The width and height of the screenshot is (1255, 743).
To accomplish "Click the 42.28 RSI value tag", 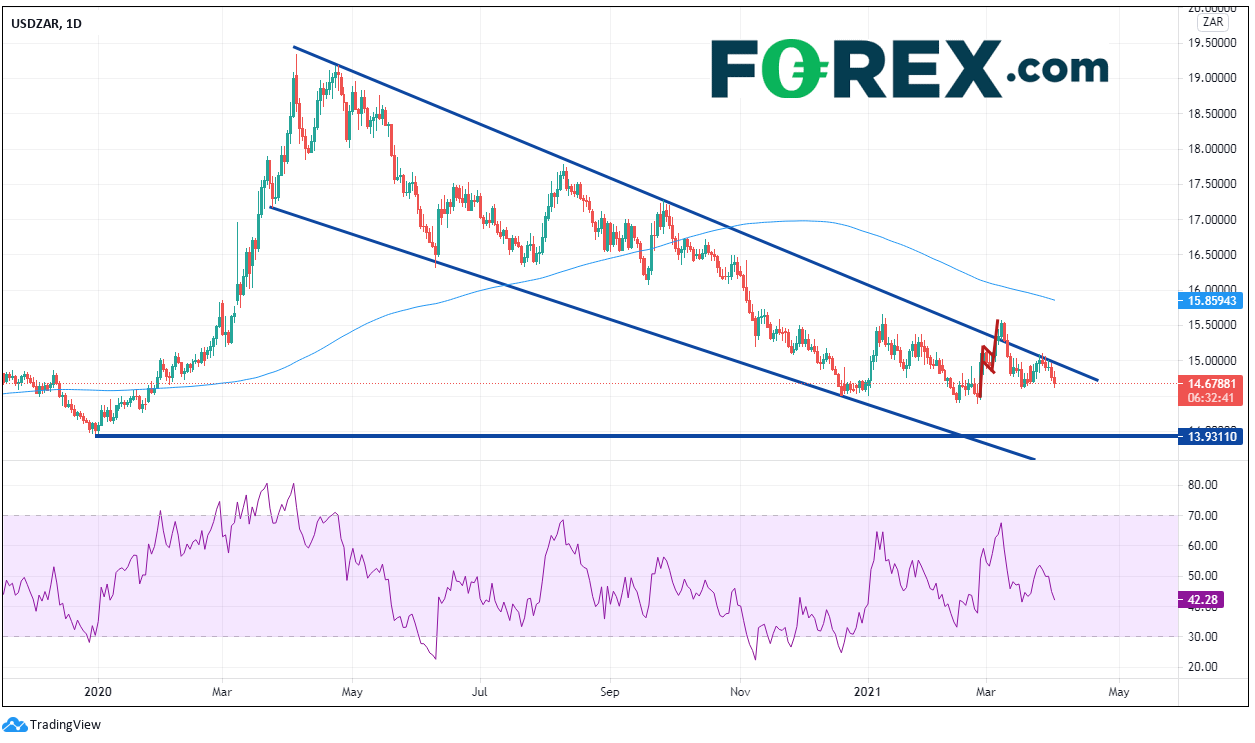I will (1199, 600).
